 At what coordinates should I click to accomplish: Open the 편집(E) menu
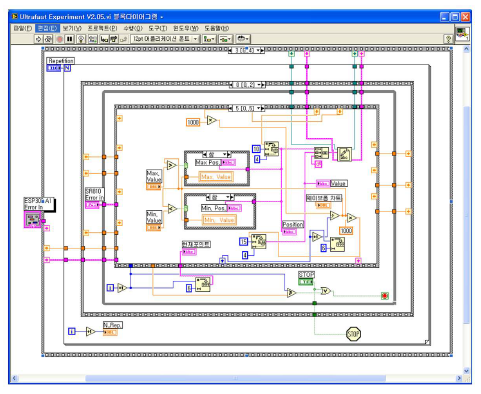click(x=47, y=28)
